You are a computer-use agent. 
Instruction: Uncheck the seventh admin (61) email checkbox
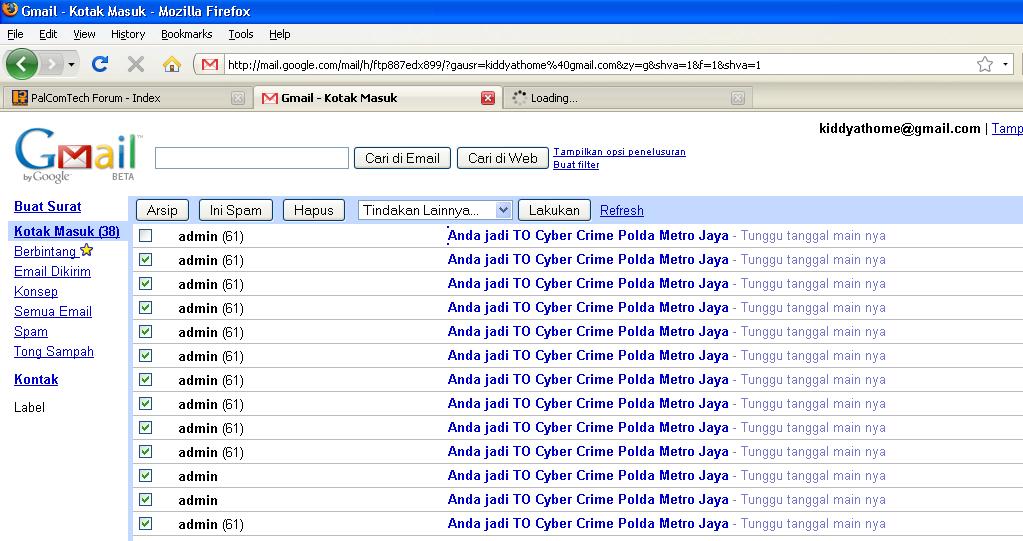coord(145,379)
